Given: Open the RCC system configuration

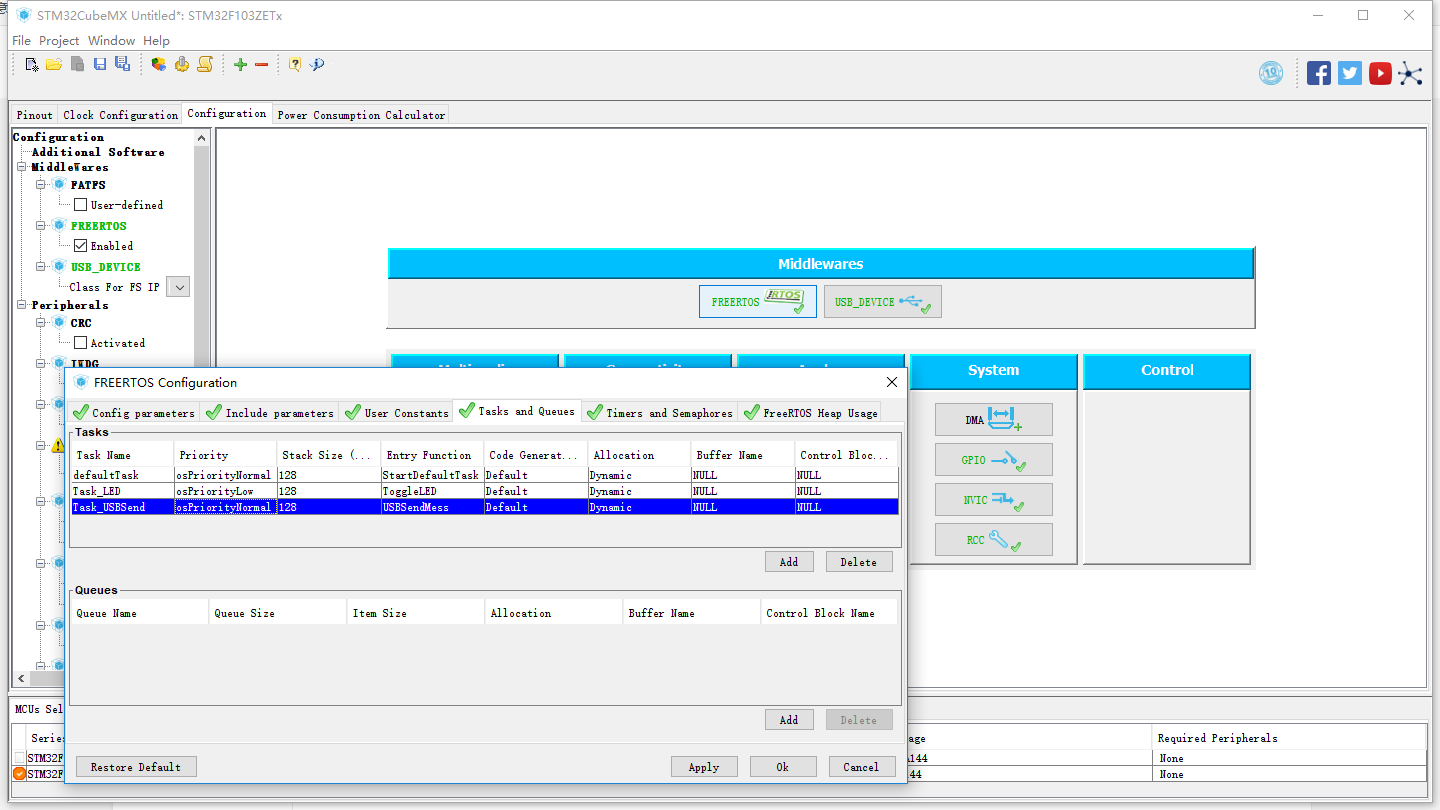Looking at the screenshot, I should click(994, 540).
